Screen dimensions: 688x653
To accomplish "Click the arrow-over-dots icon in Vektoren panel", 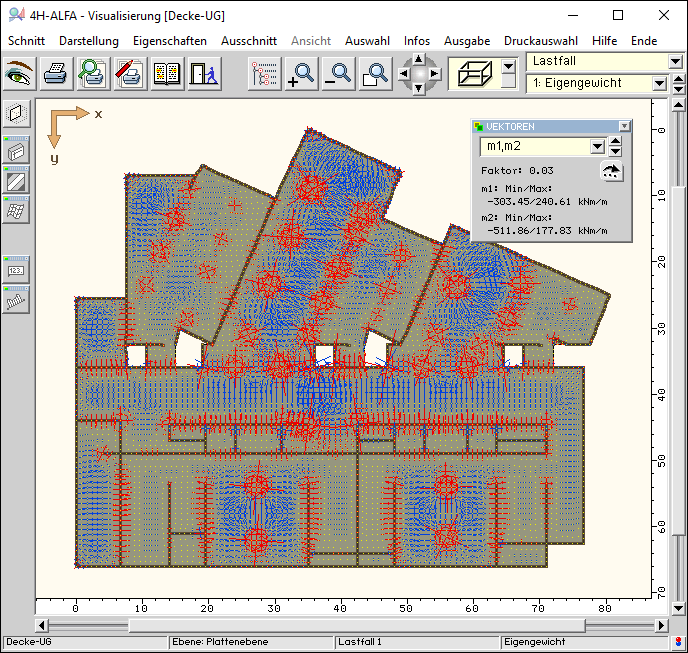I will [x=612, y=171].
